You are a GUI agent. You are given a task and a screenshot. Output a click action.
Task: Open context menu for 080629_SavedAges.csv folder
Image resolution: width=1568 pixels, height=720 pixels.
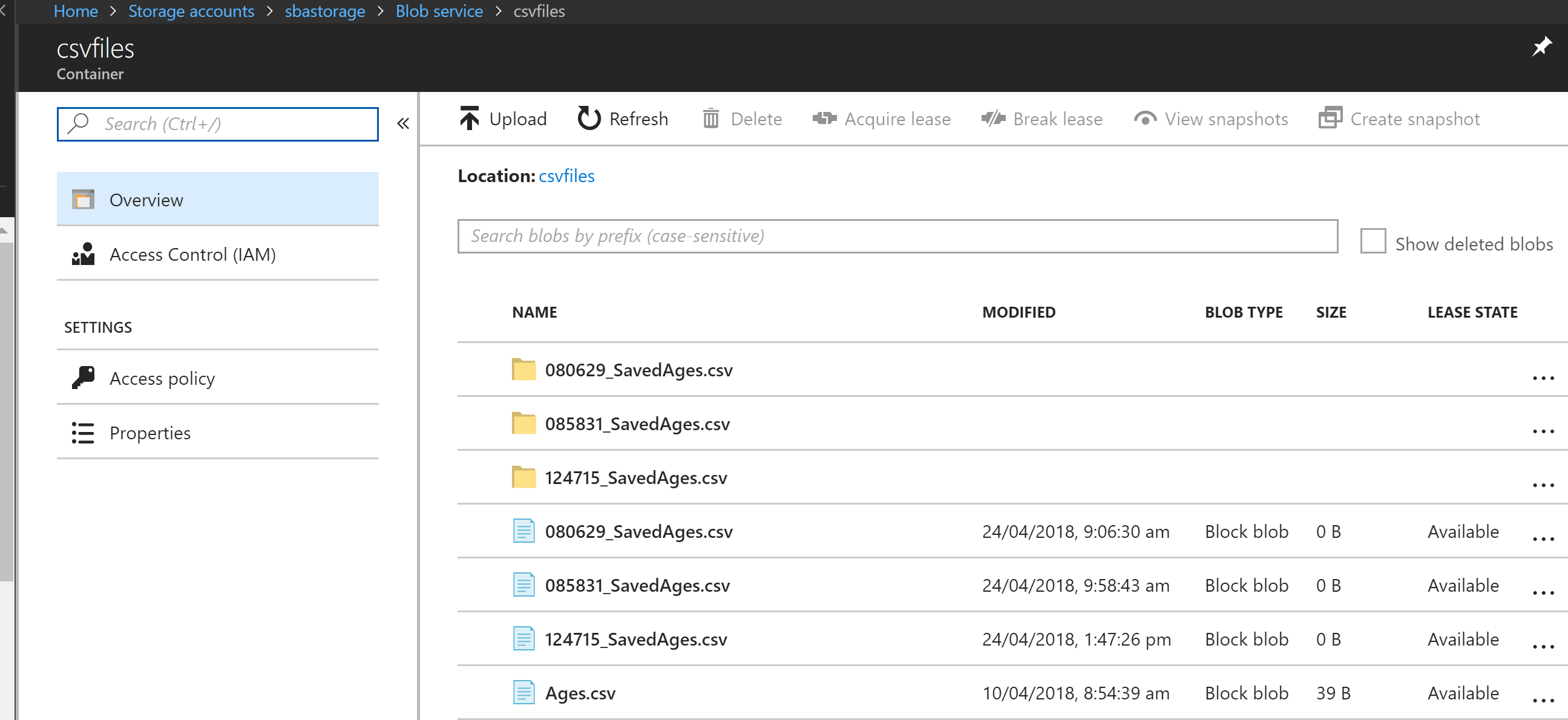point(1543,379)
